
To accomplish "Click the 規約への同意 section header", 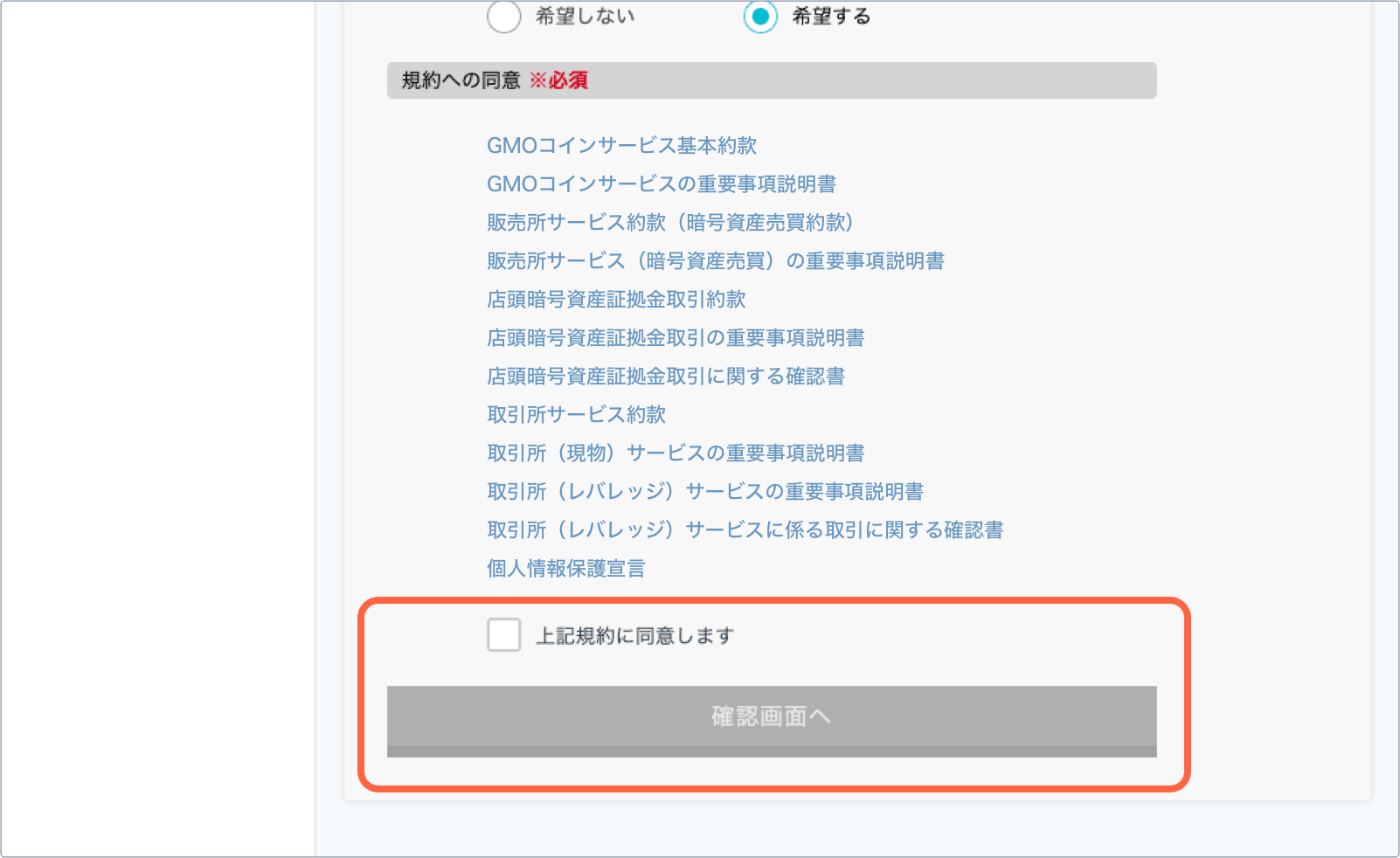I will pyautogui.click(x=772, y=80).
